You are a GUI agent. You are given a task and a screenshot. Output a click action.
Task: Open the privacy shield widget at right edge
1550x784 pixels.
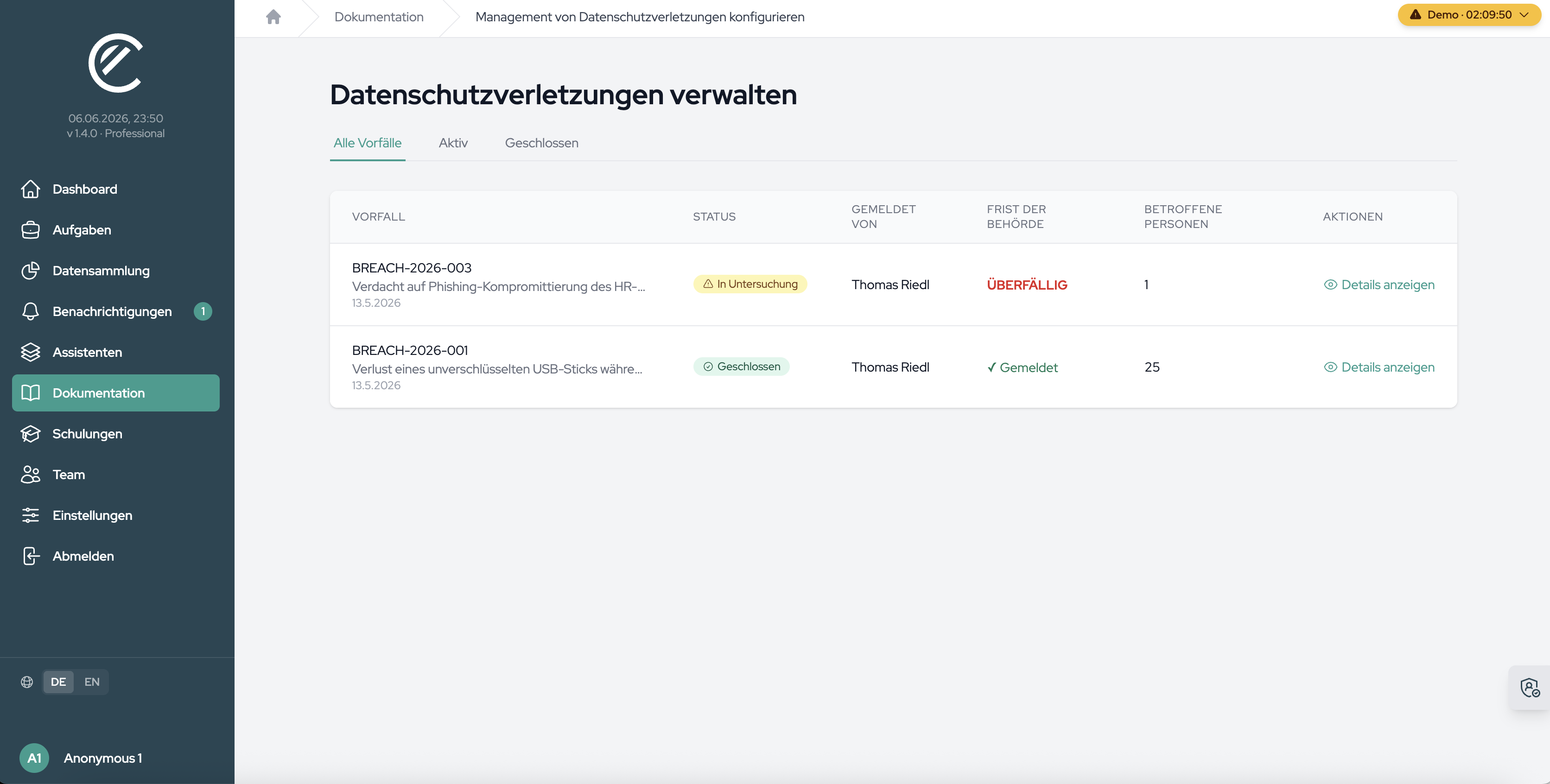point(1530,687)
